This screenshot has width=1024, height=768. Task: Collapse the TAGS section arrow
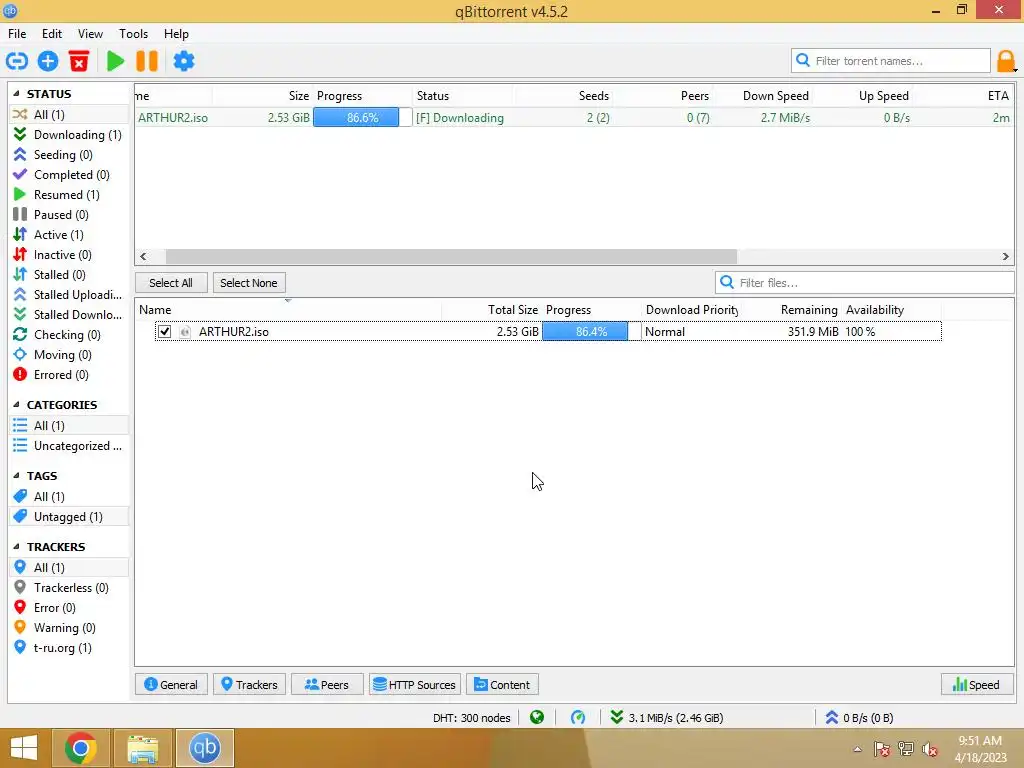click(16, 475)
